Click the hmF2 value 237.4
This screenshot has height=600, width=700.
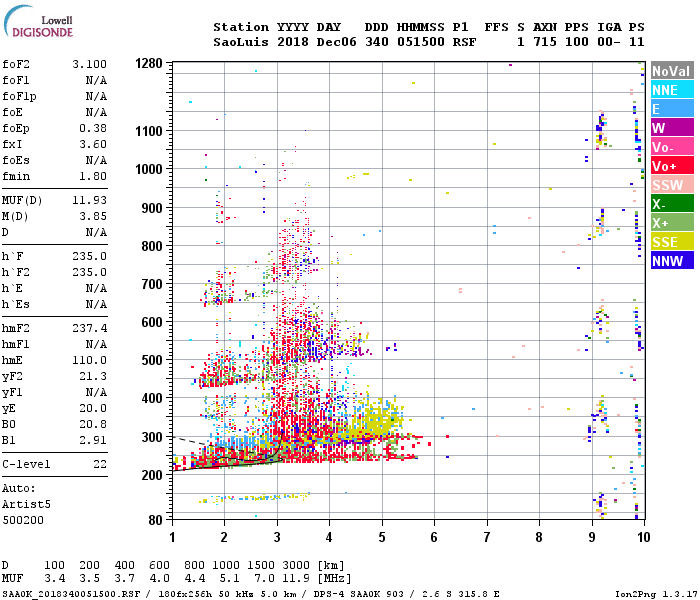point(90,329)
